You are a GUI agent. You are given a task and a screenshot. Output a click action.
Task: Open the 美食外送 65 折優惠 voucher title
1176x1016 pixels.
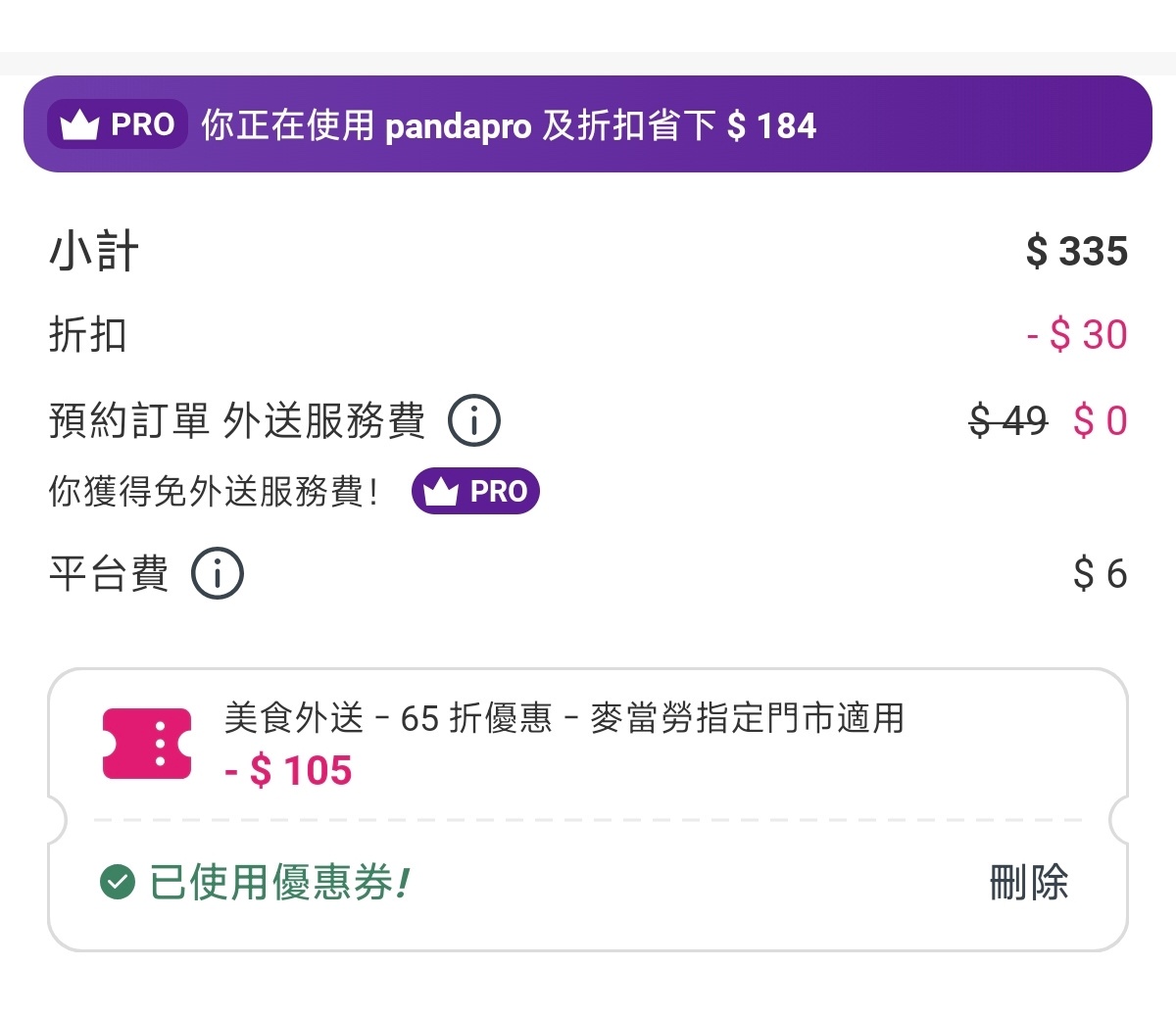pyautogui.click(x=563, y=718)
